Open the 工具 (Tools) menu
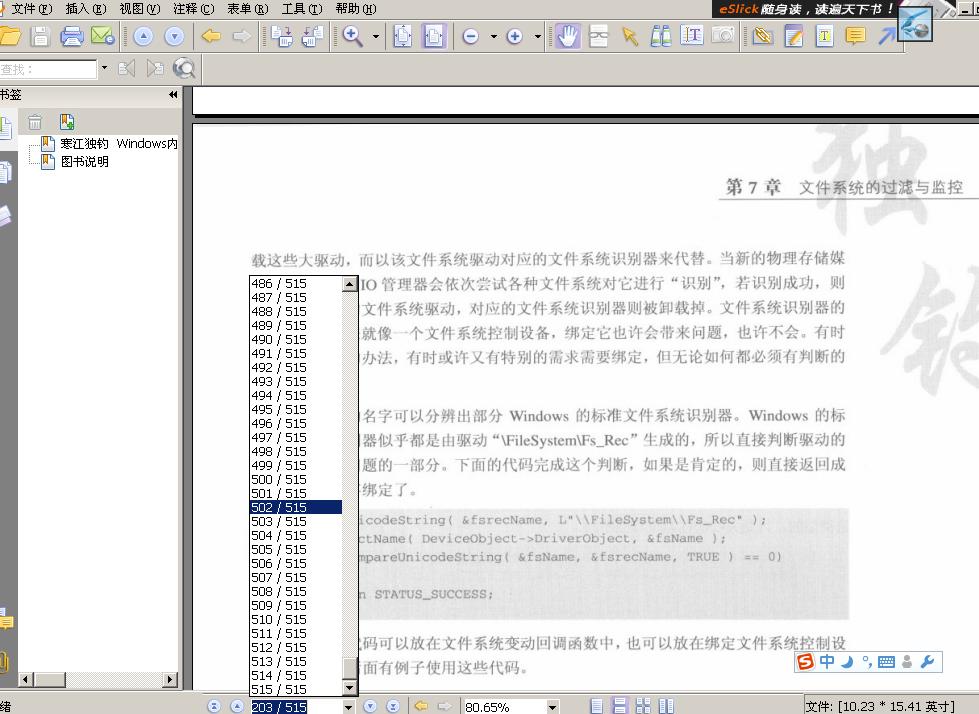Viewport: 979px width, 714px height. (x=302, y=9)
